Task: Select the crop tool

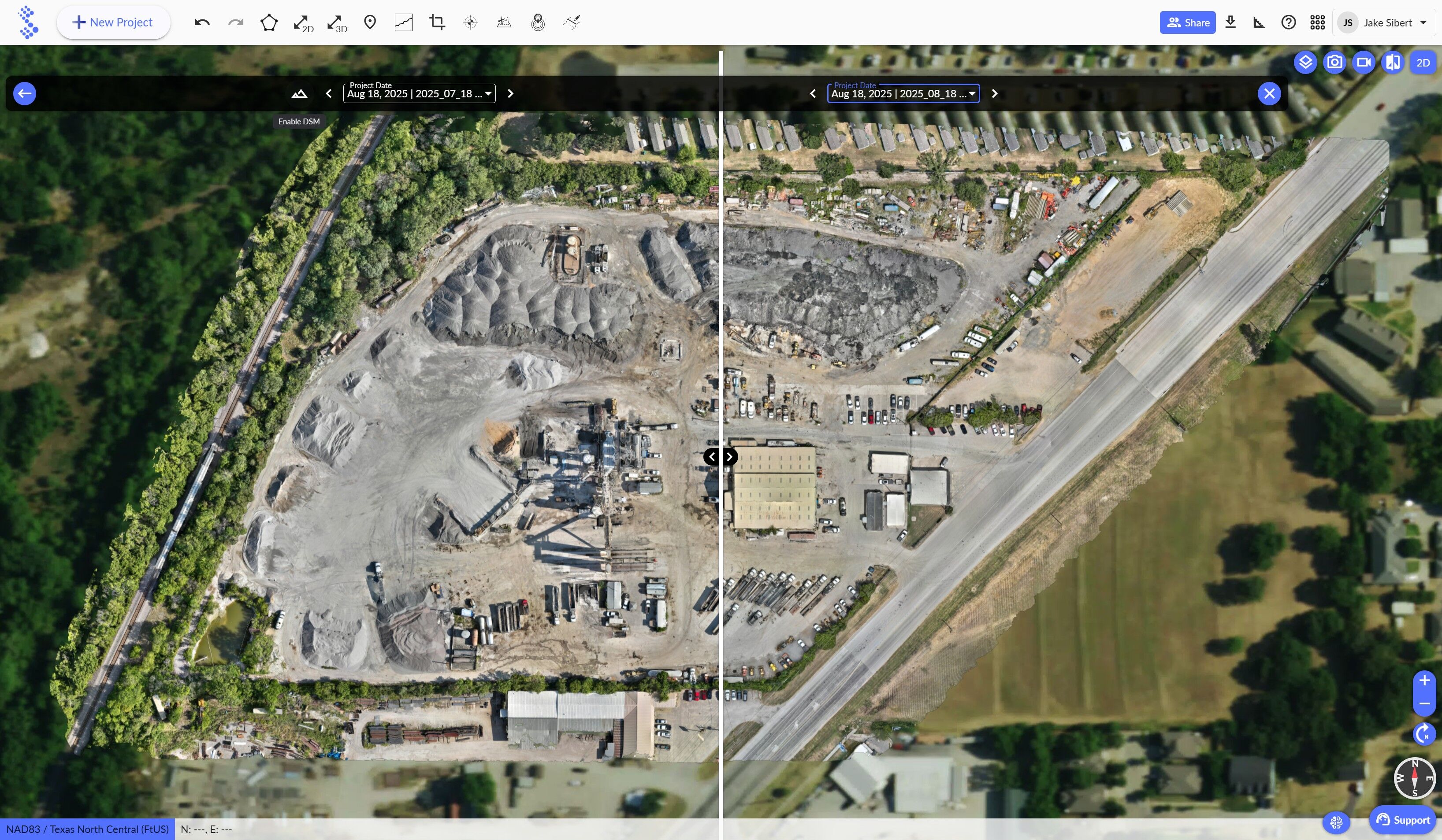Action: (x=437, y=22)
